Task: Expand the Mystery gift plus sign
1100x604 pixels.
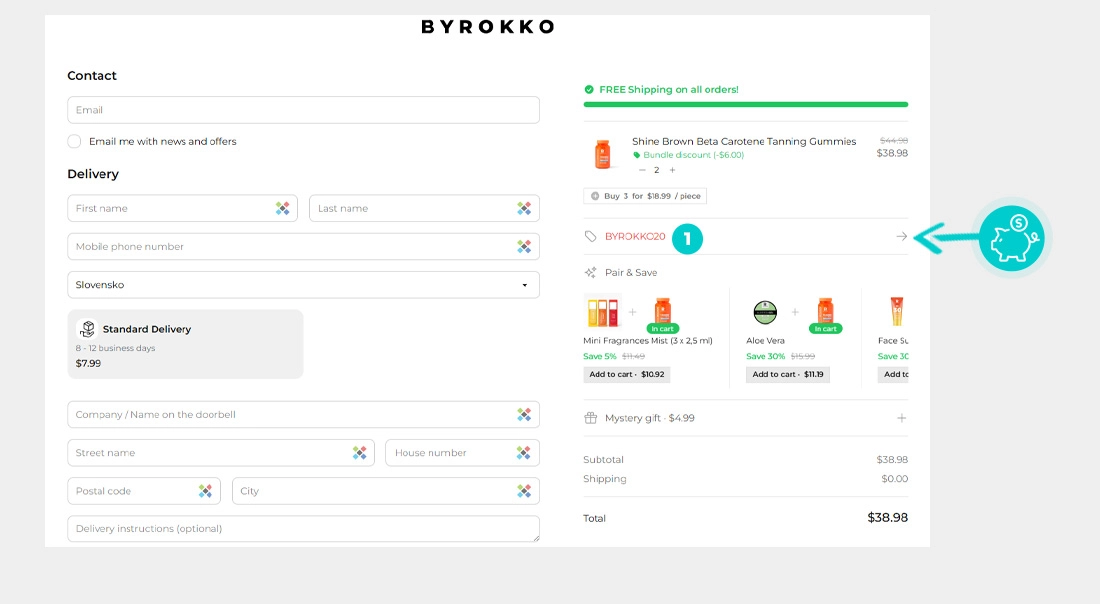Action: point(901,418)
